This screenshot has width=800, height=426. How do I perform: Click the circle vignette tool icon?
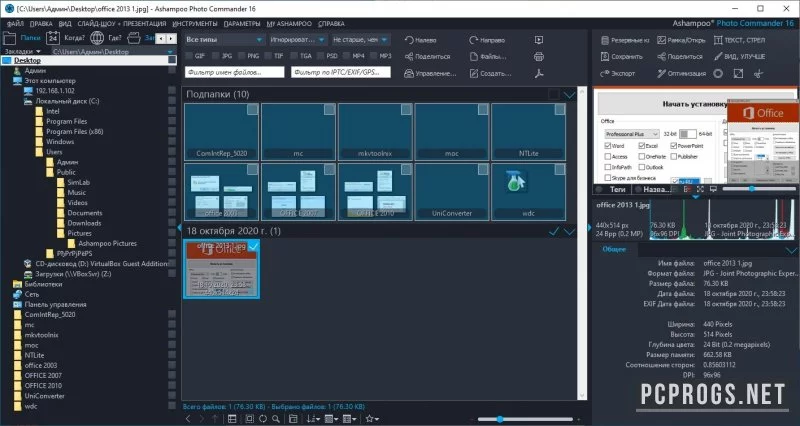[718, 73]
